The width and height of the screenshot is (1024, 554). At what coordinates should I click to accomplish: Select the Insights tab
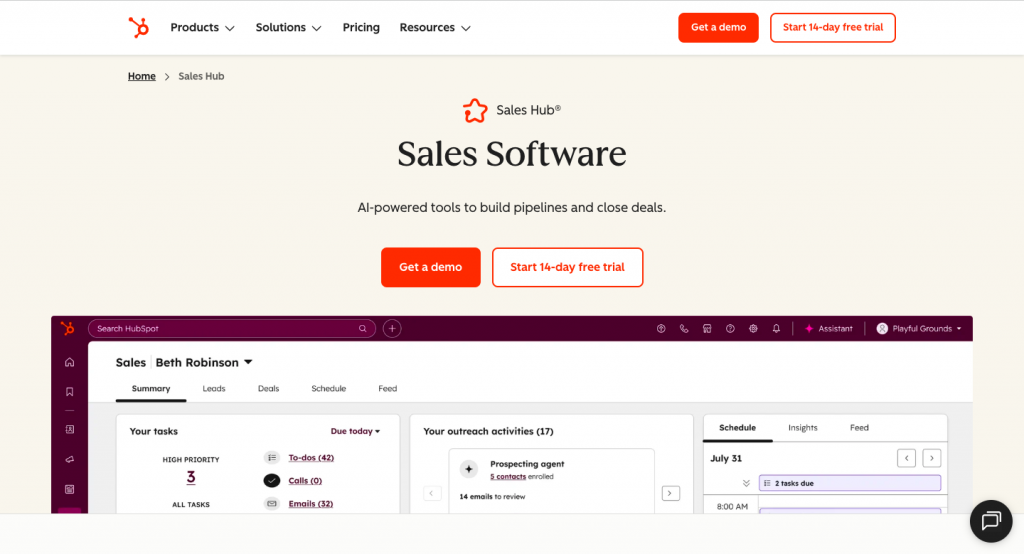(802, 427)
